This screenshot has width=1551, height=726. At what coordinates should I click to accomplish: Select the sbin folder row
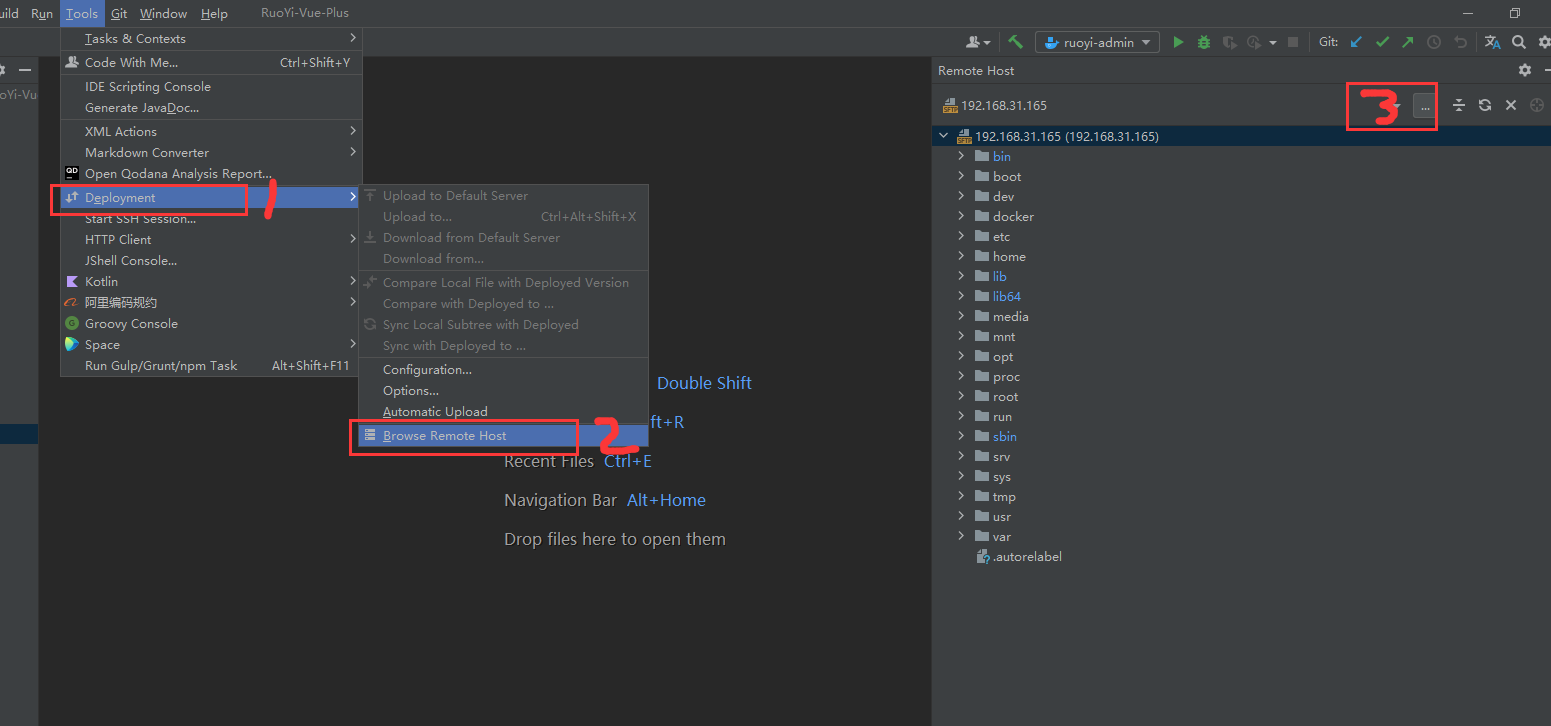1241,436
